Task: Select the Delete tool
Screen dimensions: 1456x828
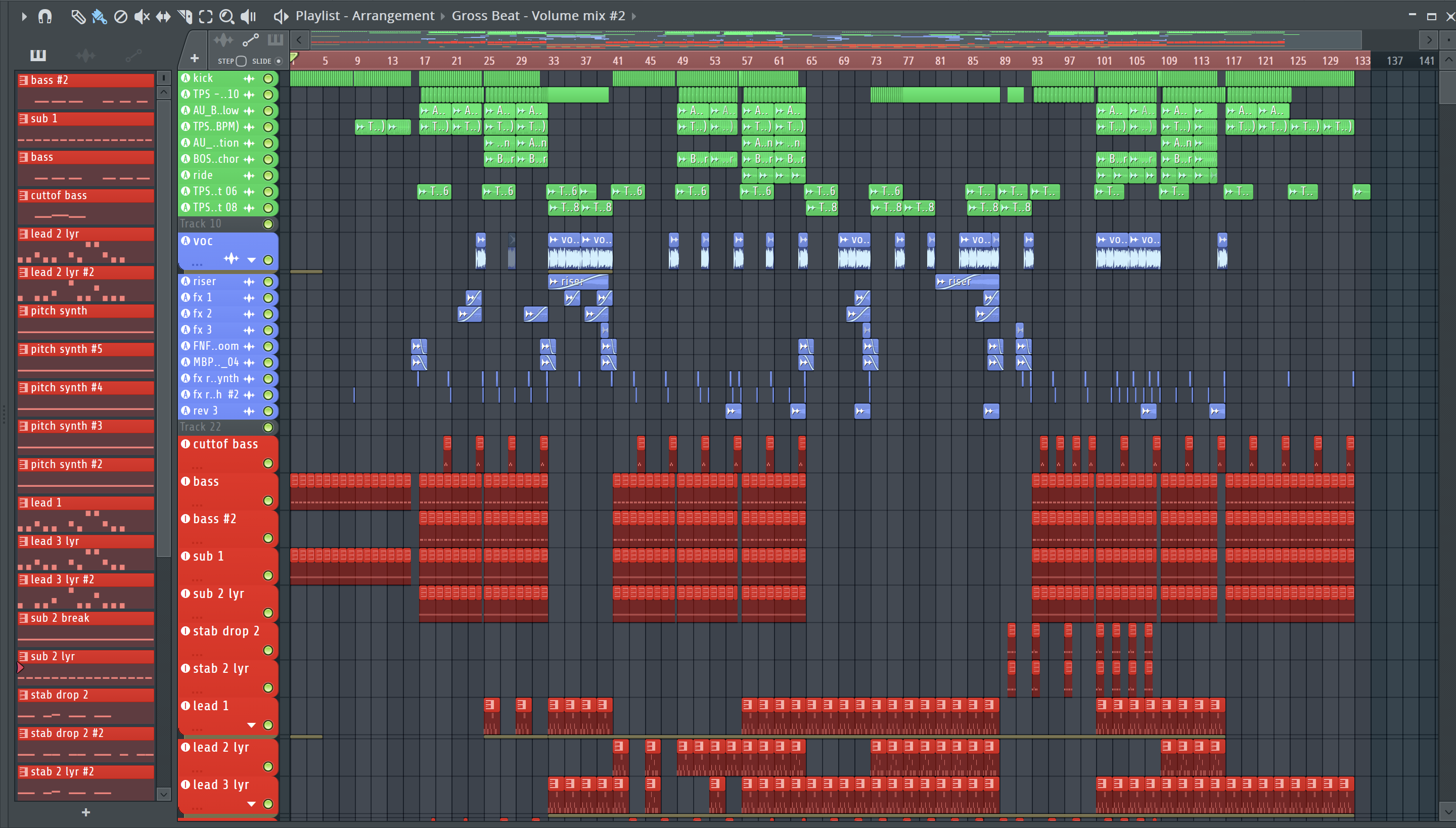Action: coord(120,17)
